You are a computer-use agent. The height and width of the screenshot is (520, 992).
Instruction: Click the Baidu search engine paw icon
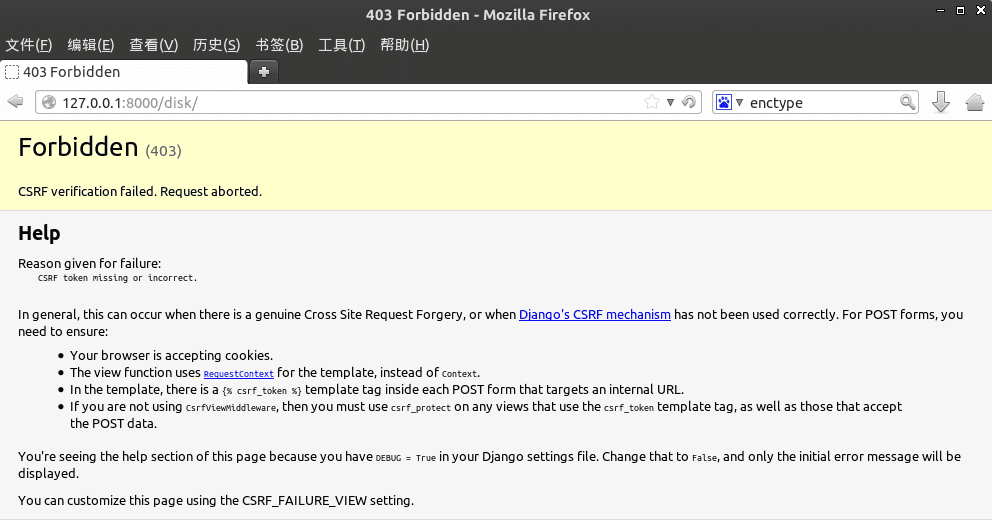723,102
